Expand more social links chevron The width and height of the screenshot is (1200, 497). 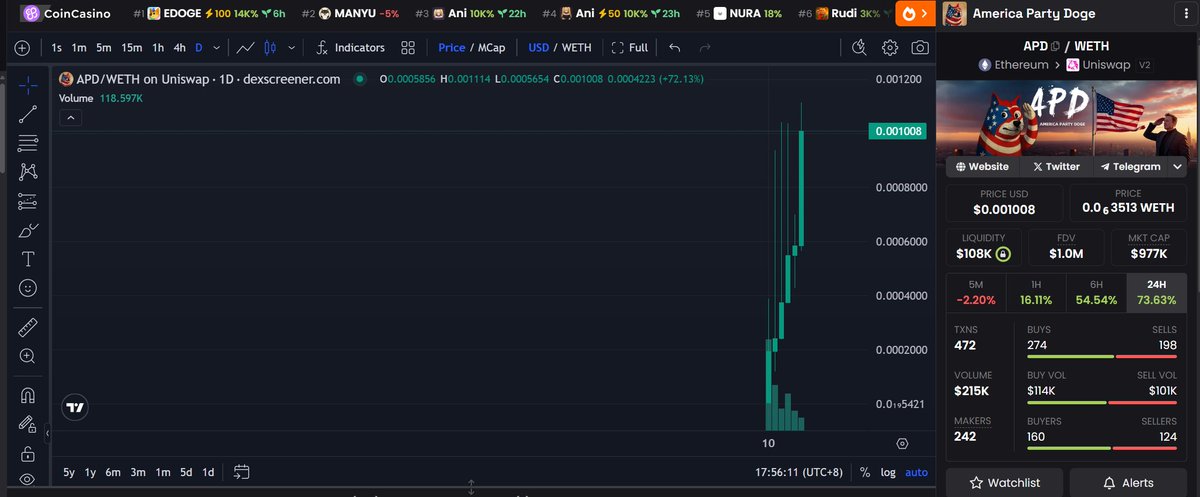point(1178,167)
